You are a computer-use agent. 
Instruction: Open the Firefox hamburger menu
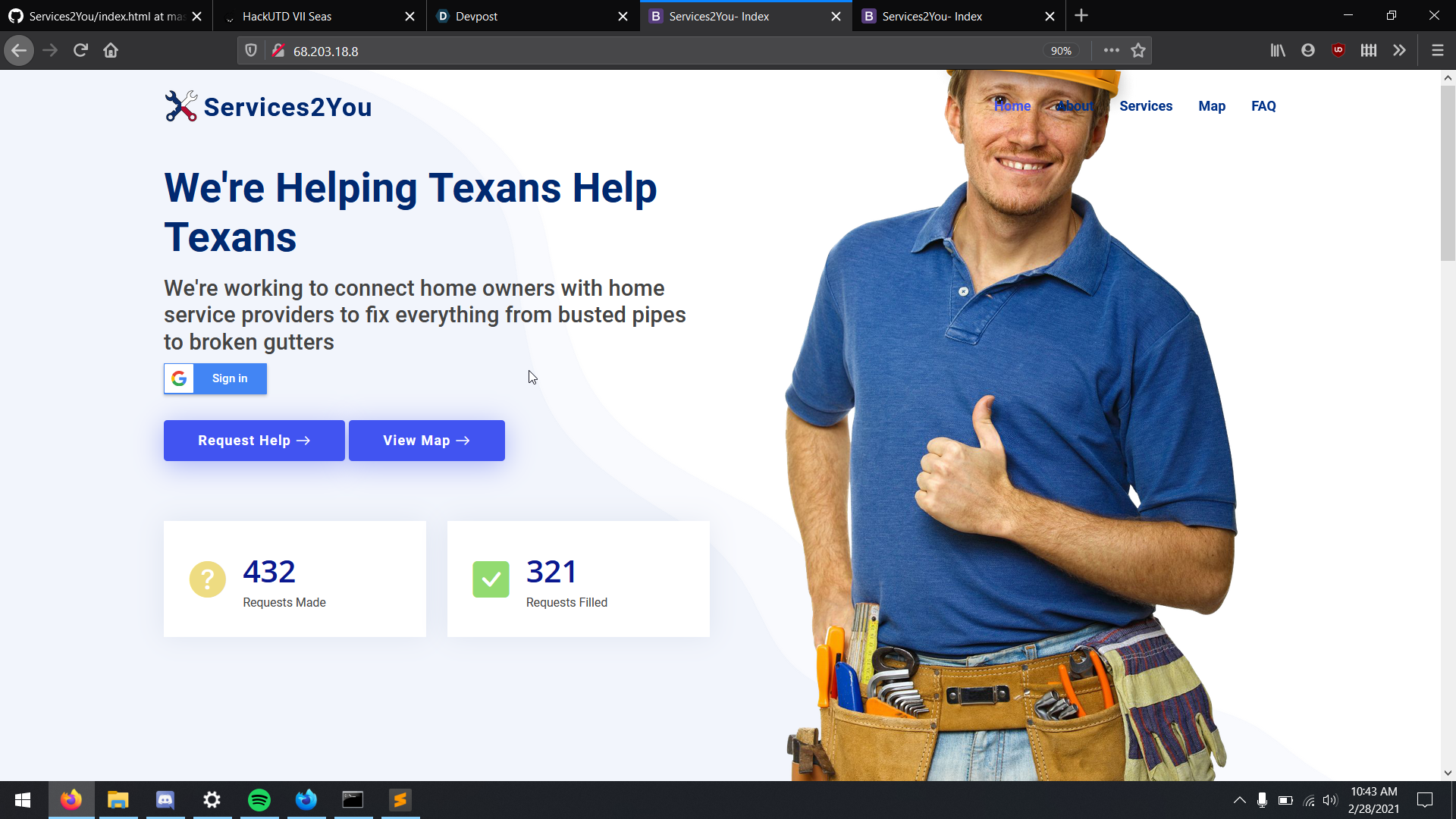coord(1437,51)
